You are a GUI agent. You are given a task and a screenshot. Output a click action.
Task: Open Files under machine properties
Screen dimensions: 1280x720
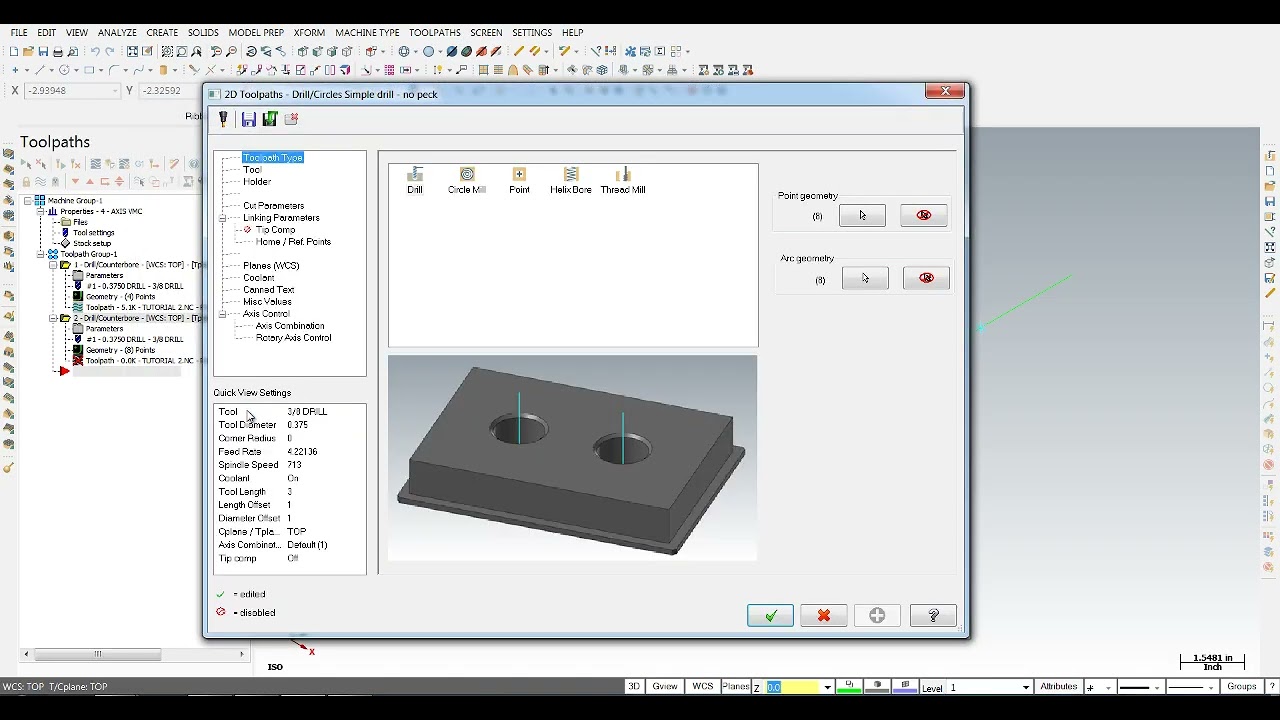point(80,222)
